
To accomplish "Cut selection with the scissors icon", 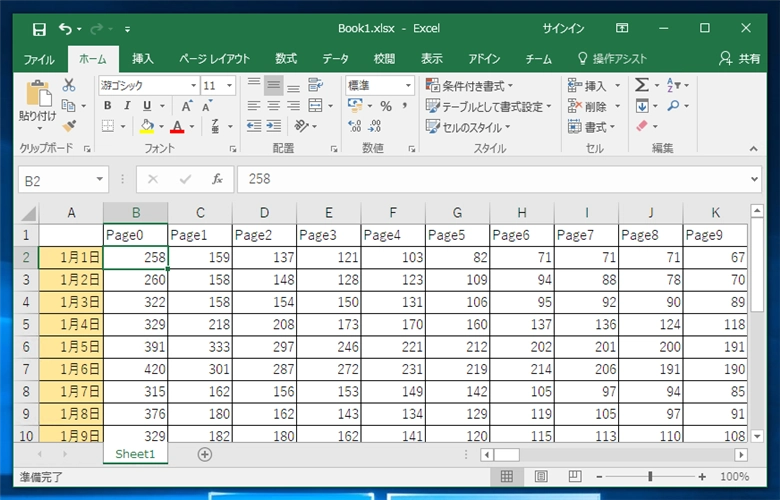I will coord(69,85).
